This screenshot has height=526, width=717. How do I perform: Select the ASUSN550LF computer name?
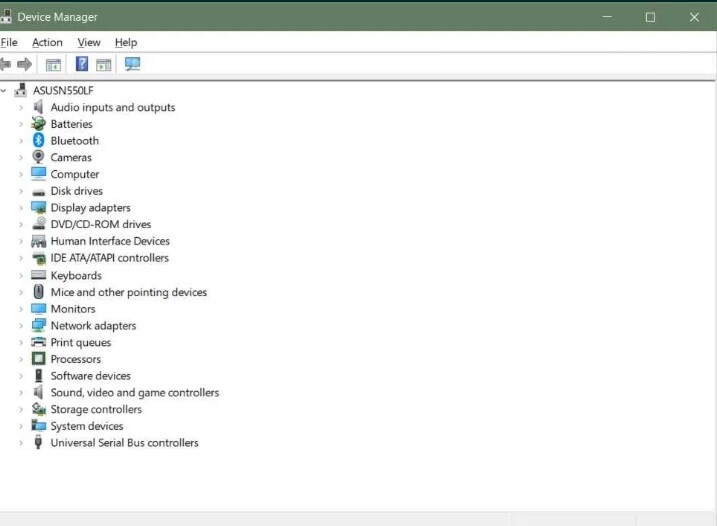63,90
